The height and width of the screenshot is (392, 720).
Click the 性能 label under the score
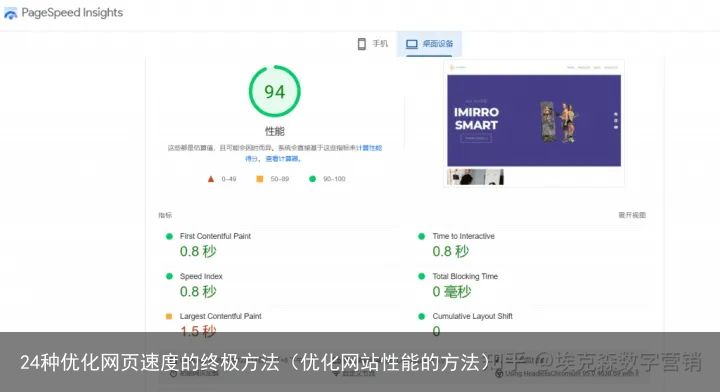point(275,131)
